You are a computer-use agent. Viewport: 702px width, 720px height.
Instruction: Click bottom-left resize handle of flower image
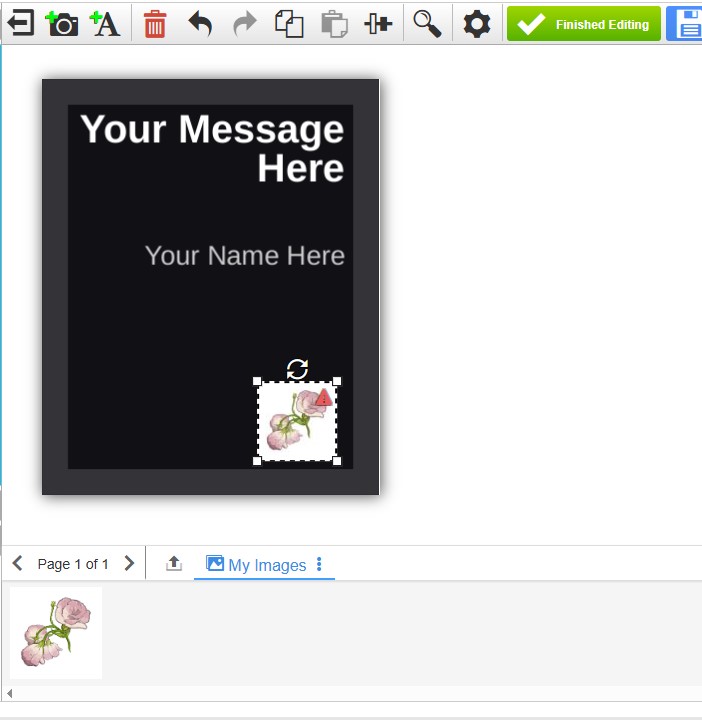pyautogui.click(x=257, y=461)
